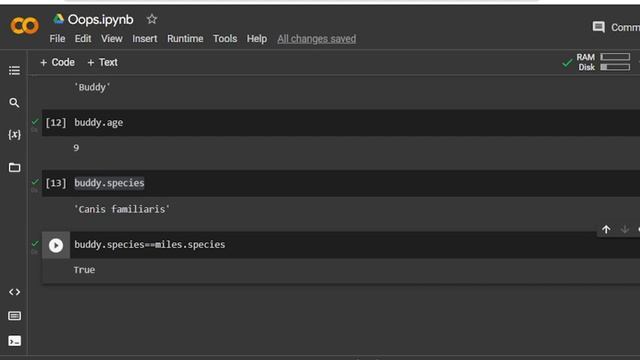
Task: Open the Runtime menu
Action: coord(185,39)
